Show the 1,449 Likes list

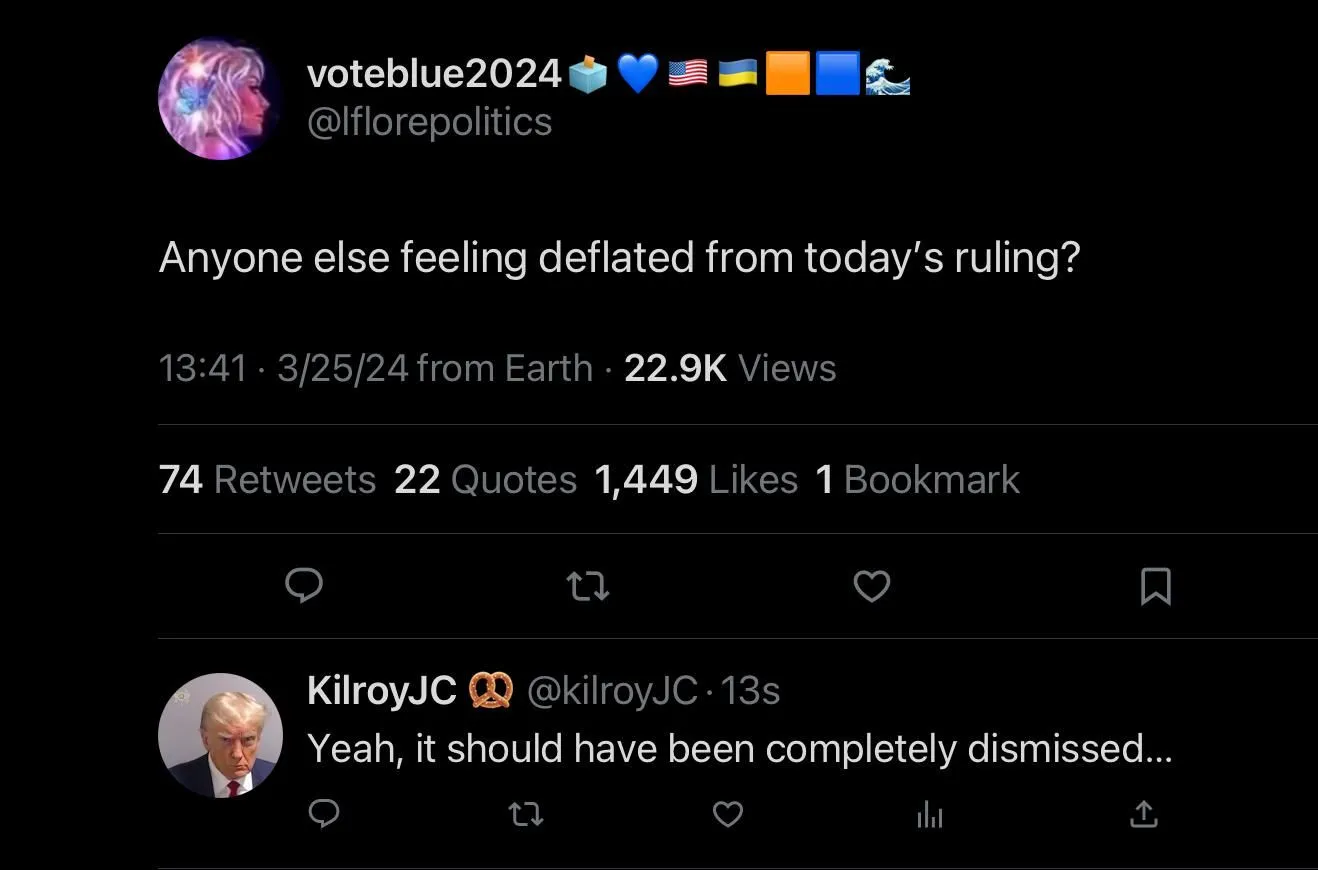[x=696, y=480]
